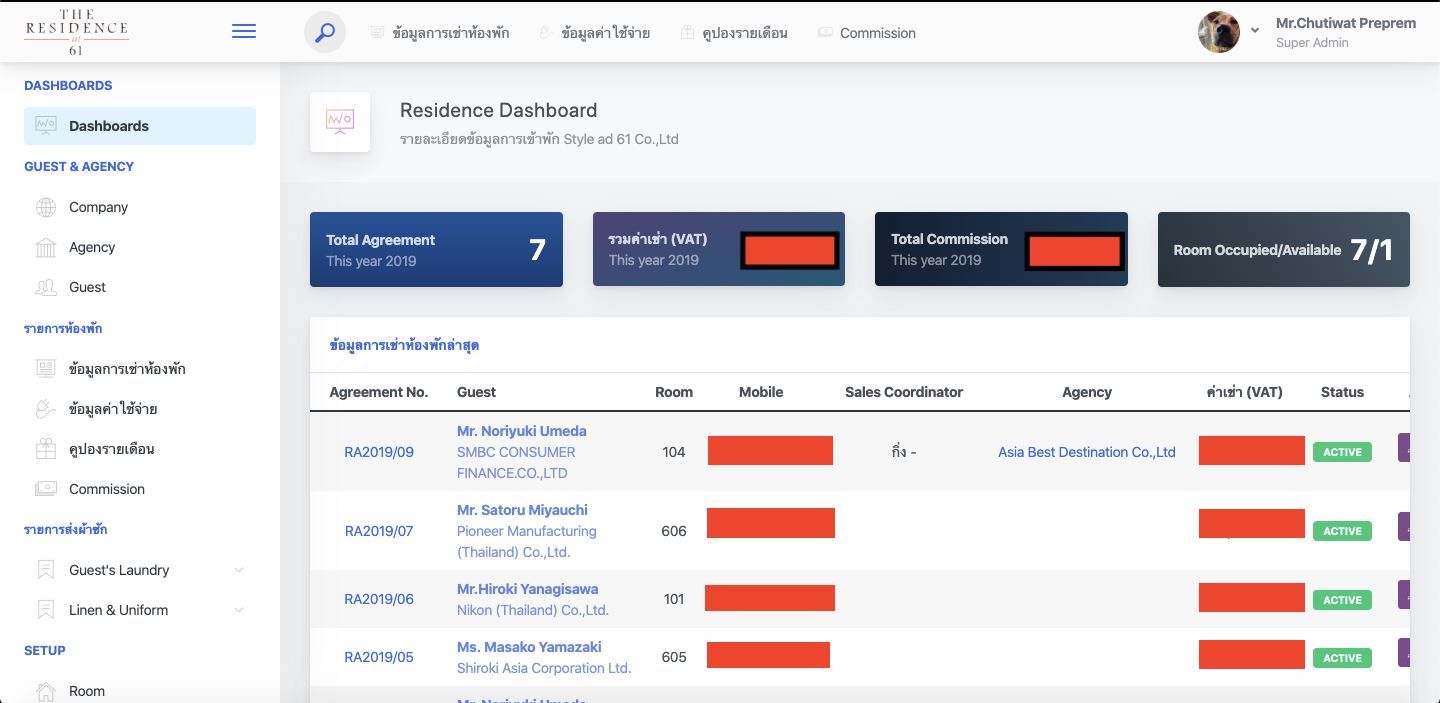Click the icon beside sidebar ข้อมูลค่าใช้จ่าย

coord(46,408)
